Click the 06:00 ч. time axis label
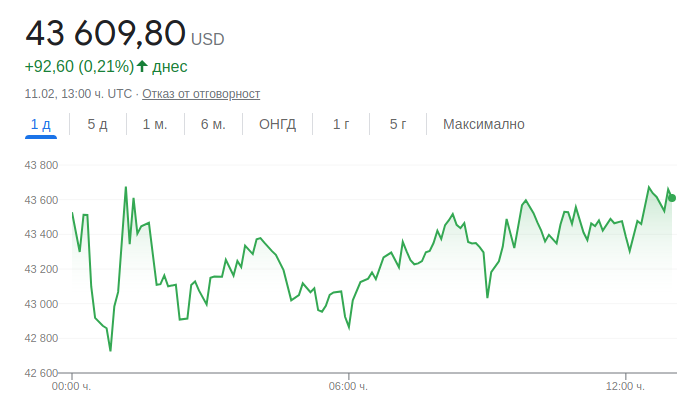 click(348, 386)
